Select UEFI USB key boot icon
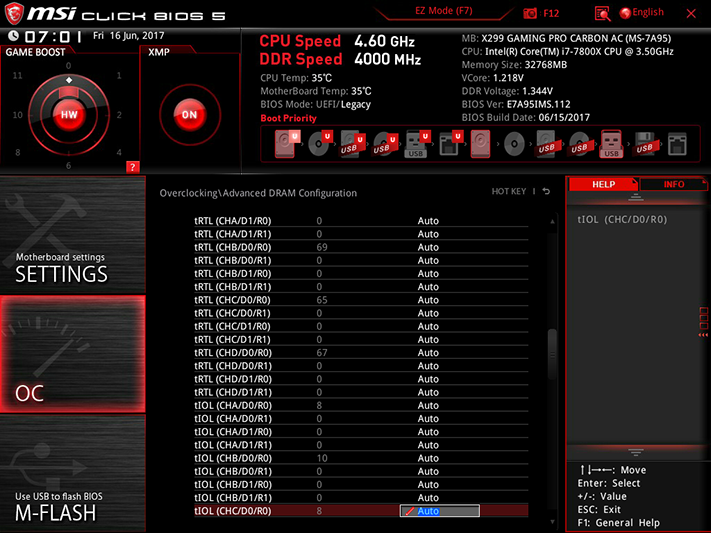Viewport: 711px width, 533px height. (x=417, y=144)
